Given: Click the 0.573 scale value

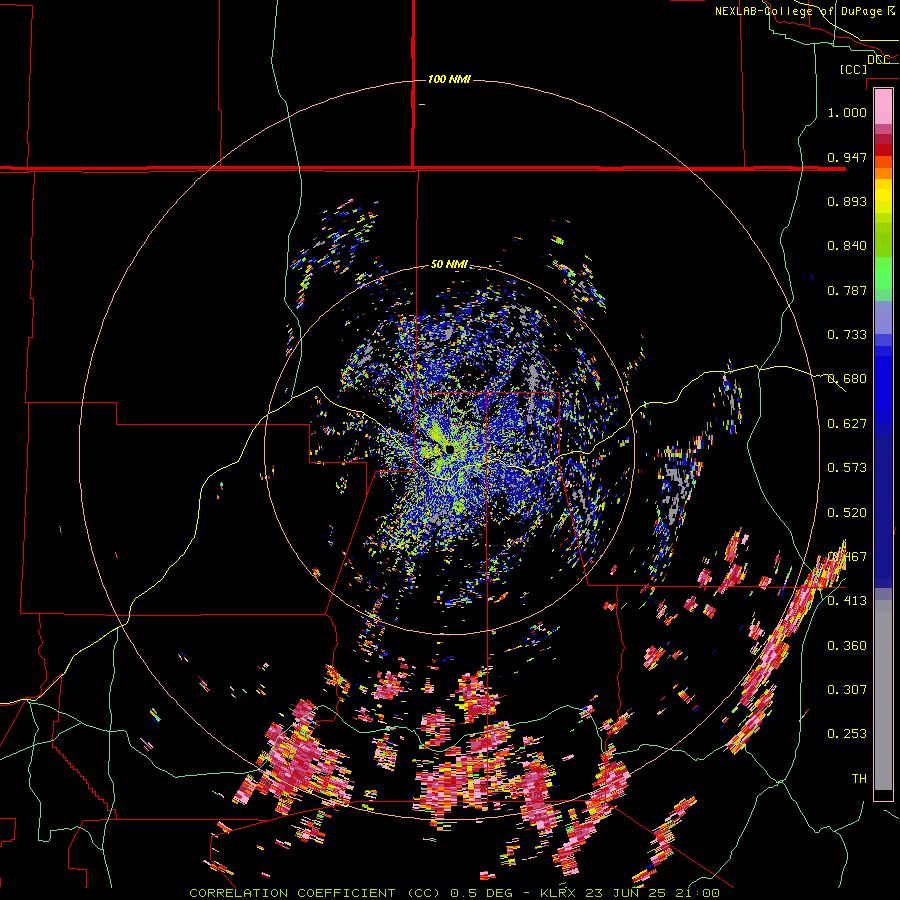Looking at the screenshot, I should [847, 468].
